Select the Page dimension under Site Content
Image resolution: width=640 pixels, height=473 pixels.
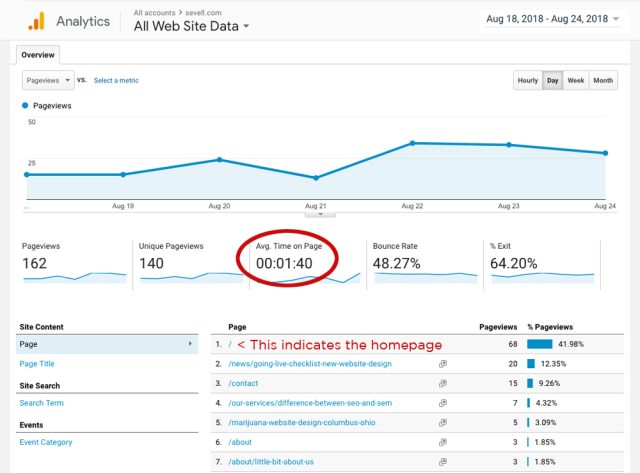tap(107, 344)
